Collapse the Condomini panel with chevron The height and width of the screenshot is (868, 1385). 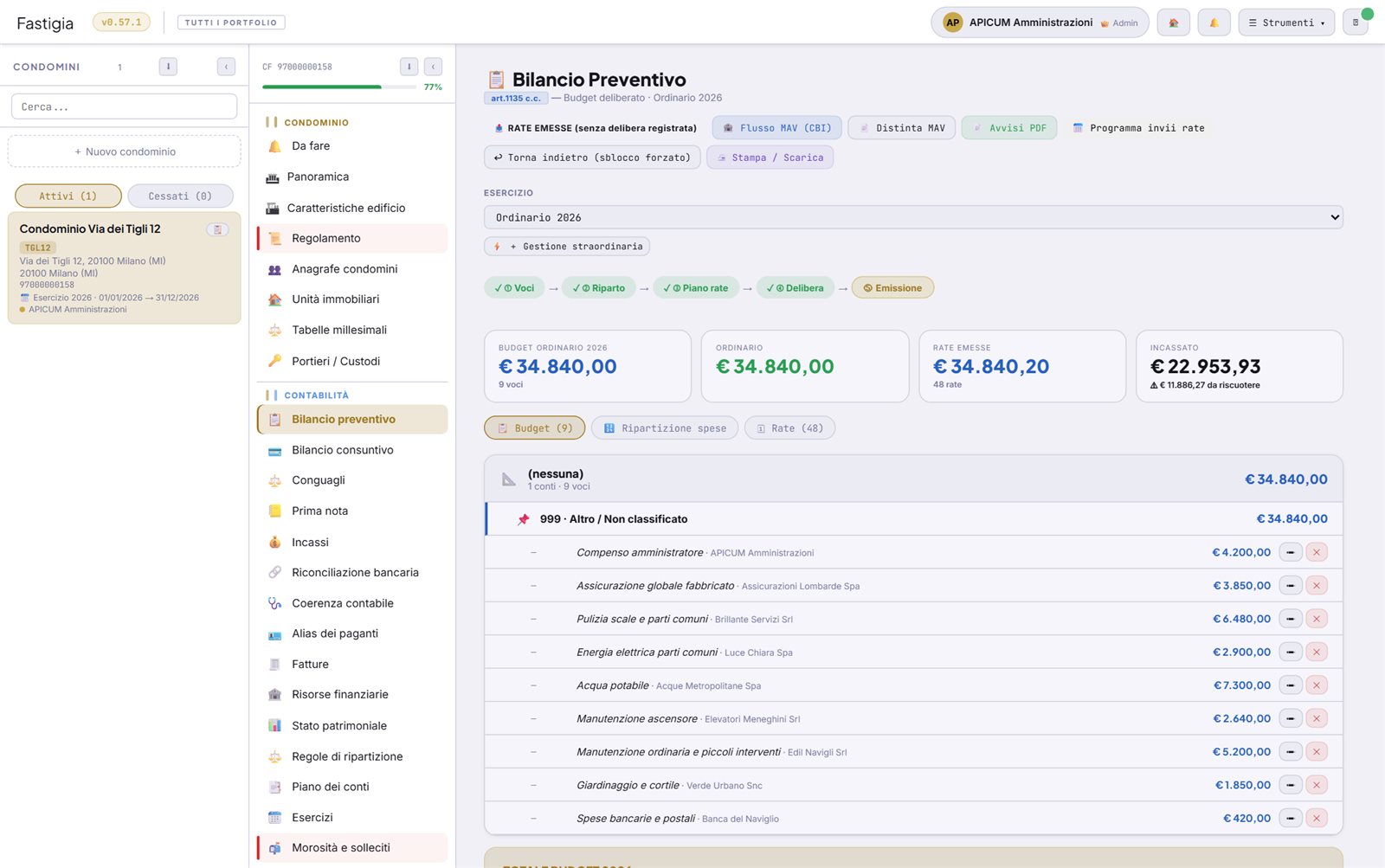(x=226, y=67)
